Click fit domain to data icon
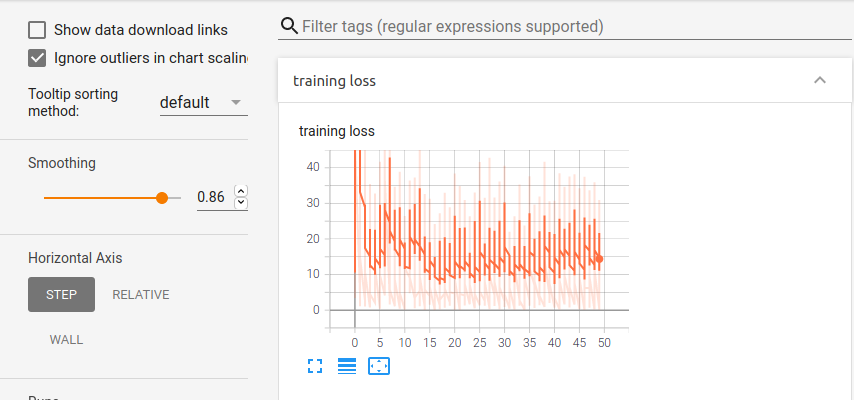 [x=379, y=366]
